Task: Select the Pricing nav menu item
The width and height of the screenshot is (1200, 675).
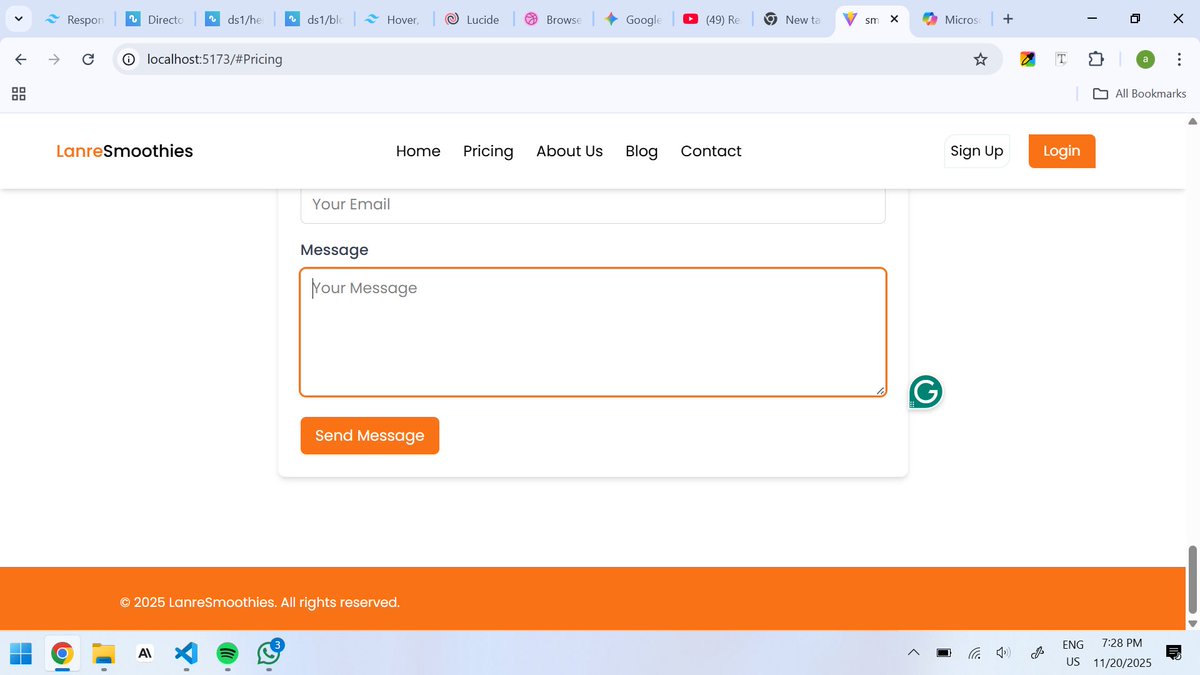Action: [488, 151]
